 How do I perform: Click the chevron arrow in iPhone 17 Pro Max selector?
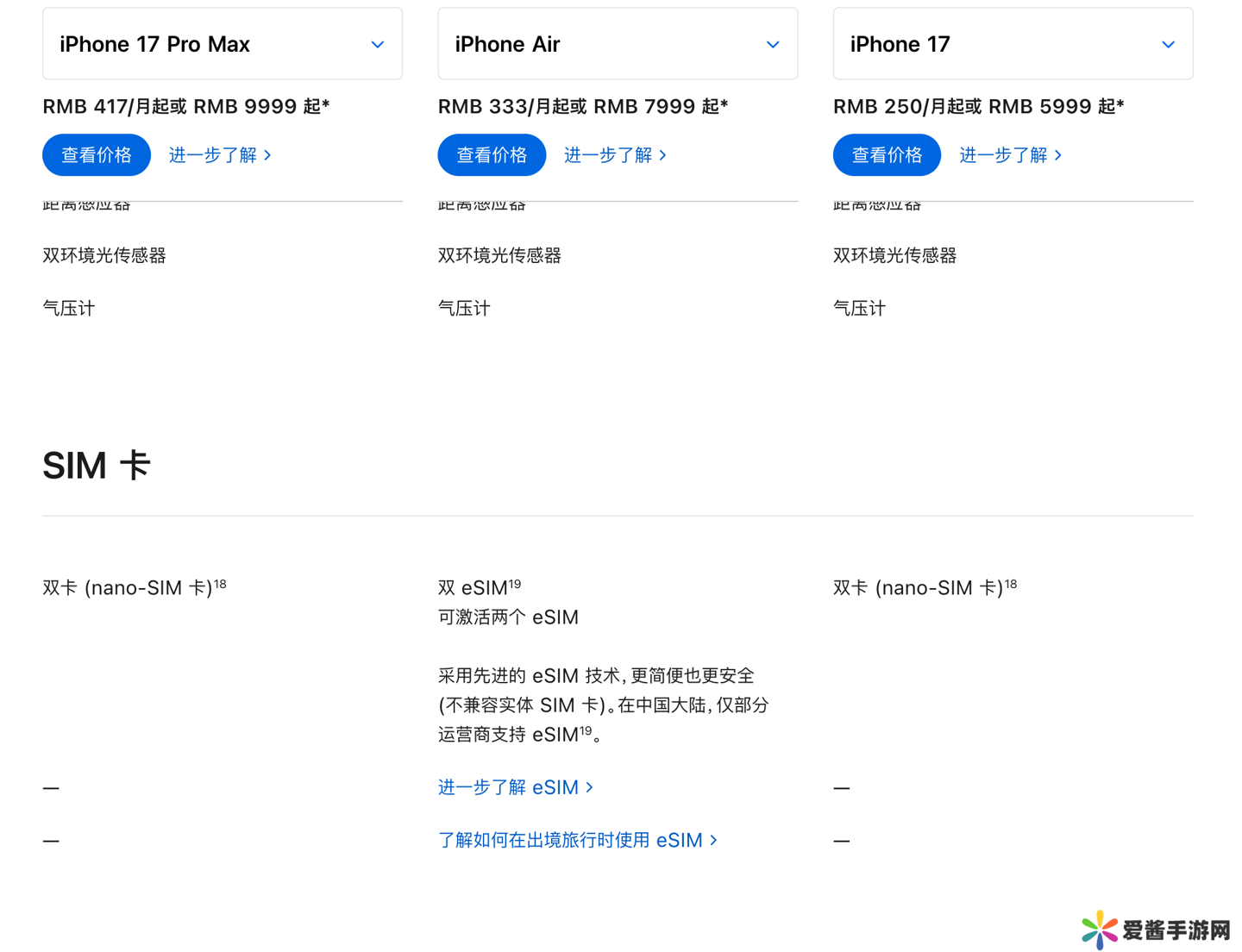378,44
